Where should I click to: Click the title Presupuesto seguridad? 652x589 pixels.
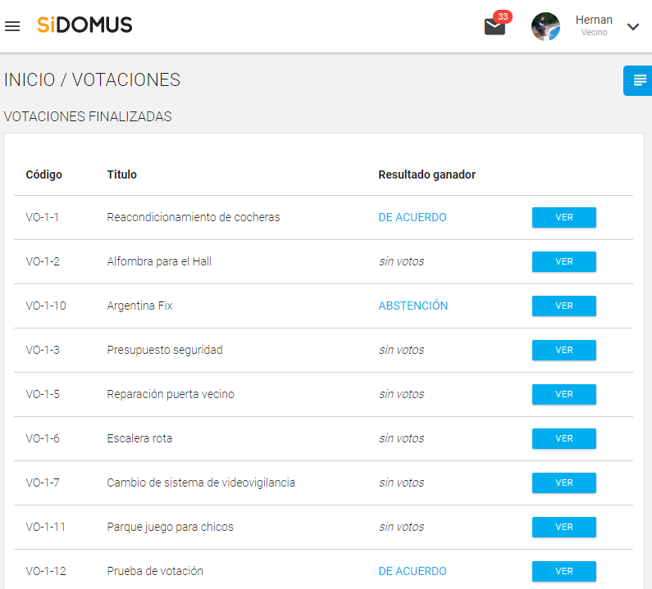coord(165,350)
